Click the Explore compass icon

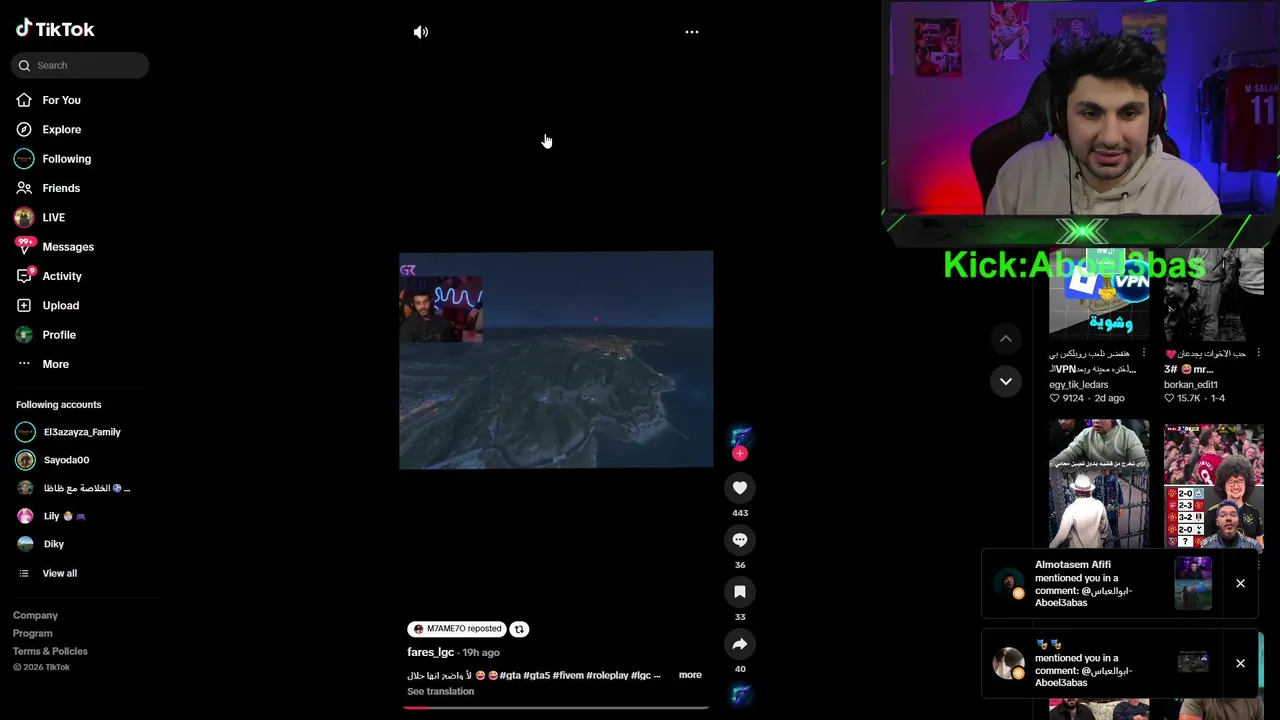click(x=24, y=129)
